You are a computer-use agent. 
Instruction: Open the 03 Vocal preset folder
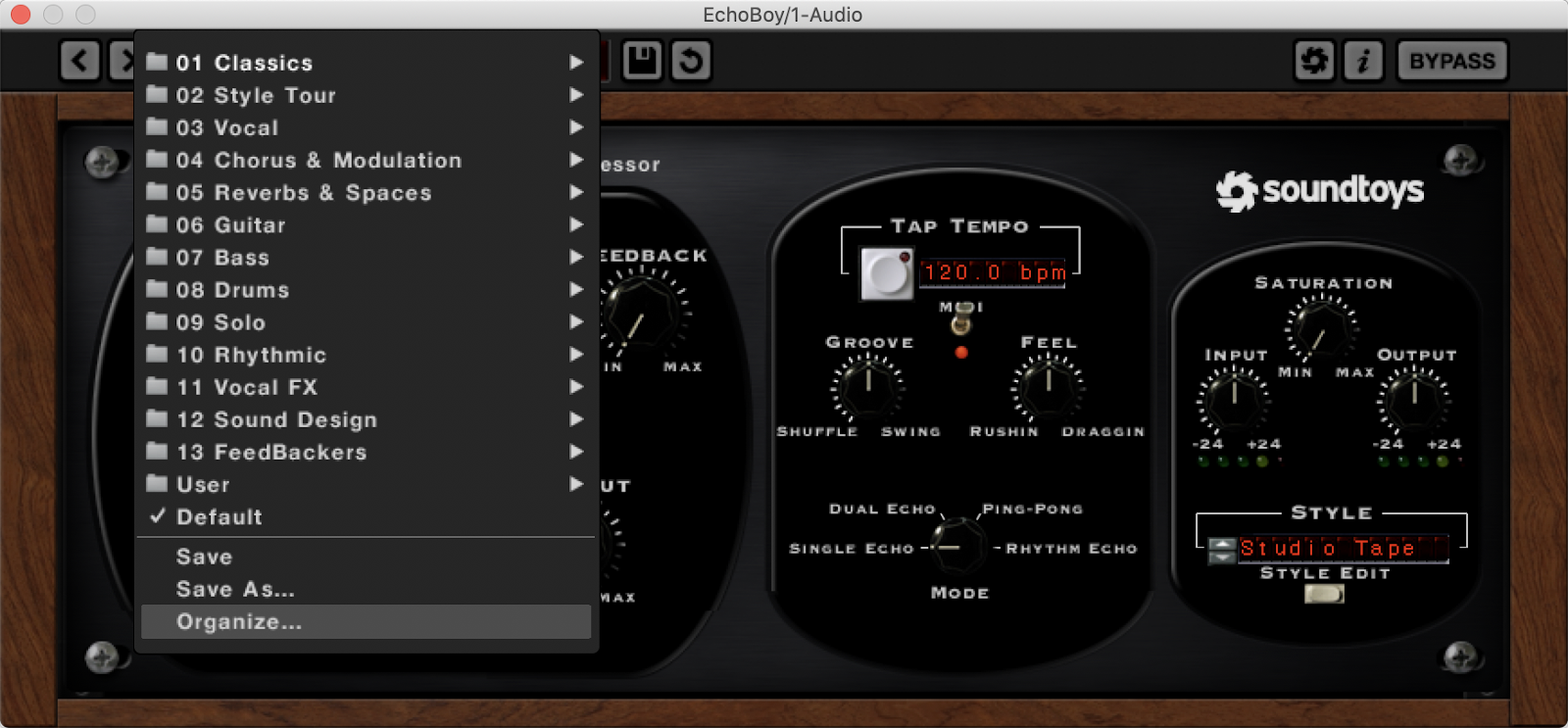[367, 127]
